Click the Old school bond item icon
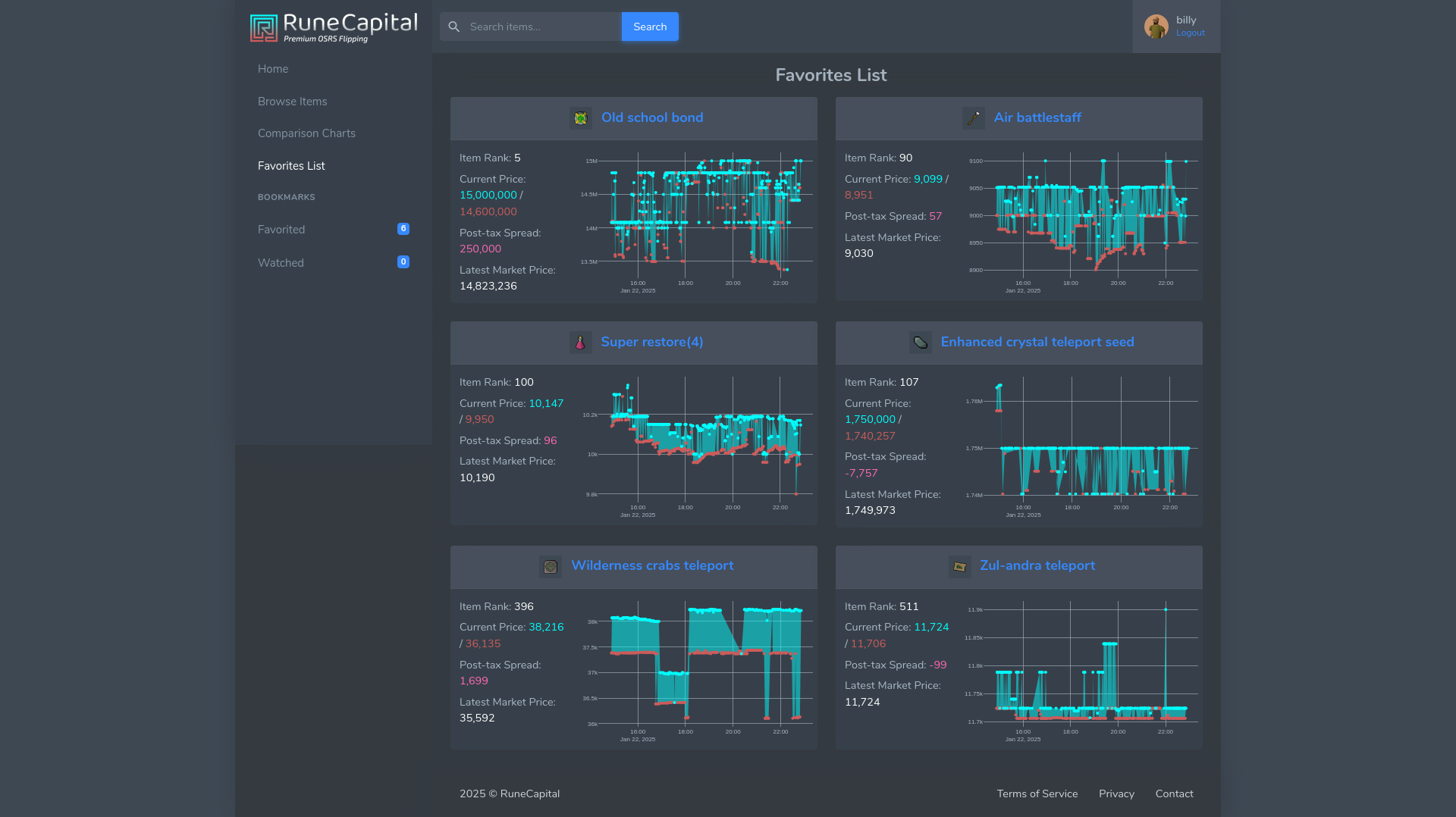The image size is (1456, 817). [x=581, y=118]
